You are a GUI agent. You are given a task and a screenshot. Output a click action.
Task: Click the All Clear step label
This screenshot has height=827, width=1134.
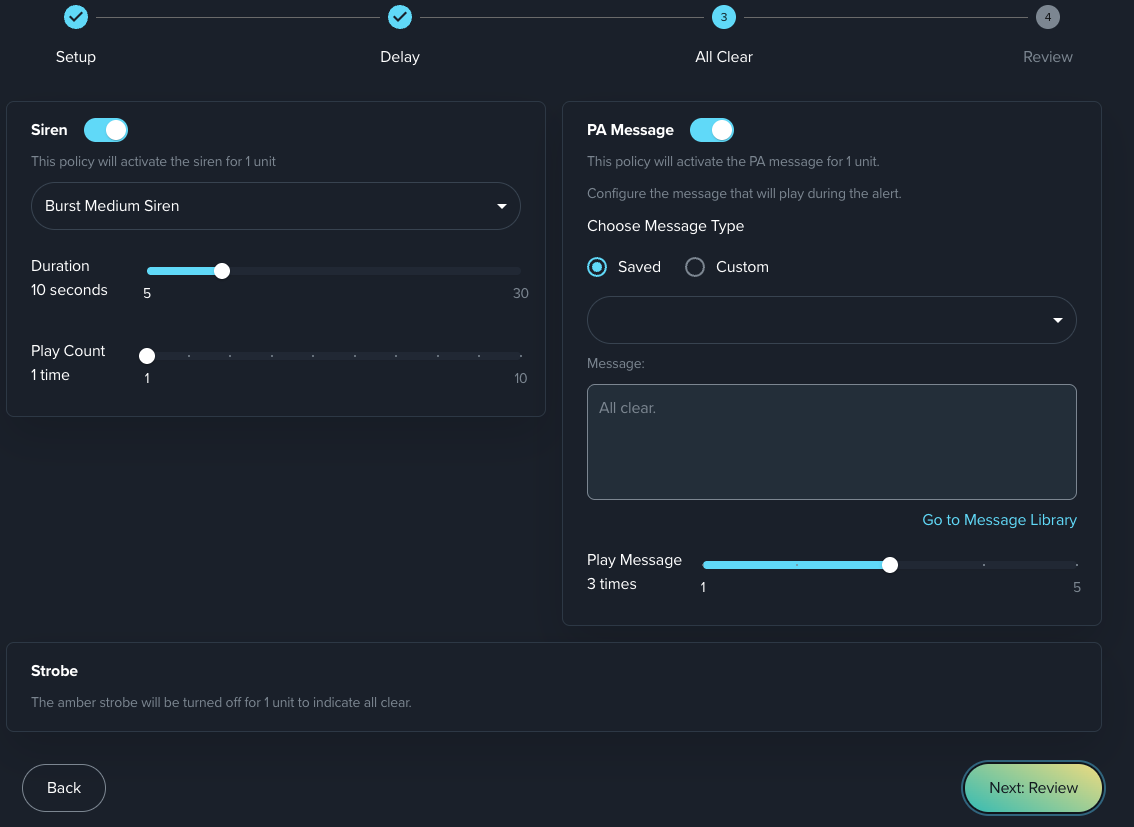coord(724,57)
